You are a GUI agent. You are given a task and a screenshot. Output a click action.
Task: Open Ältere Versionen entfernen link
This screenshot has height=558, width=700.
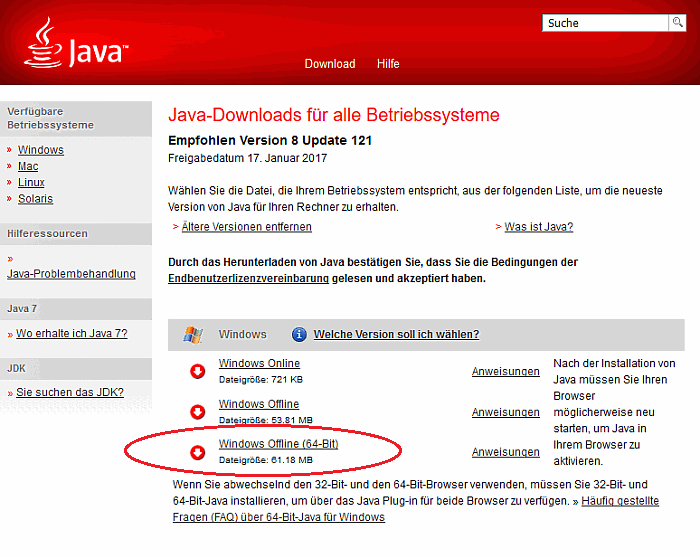(246, 227)
